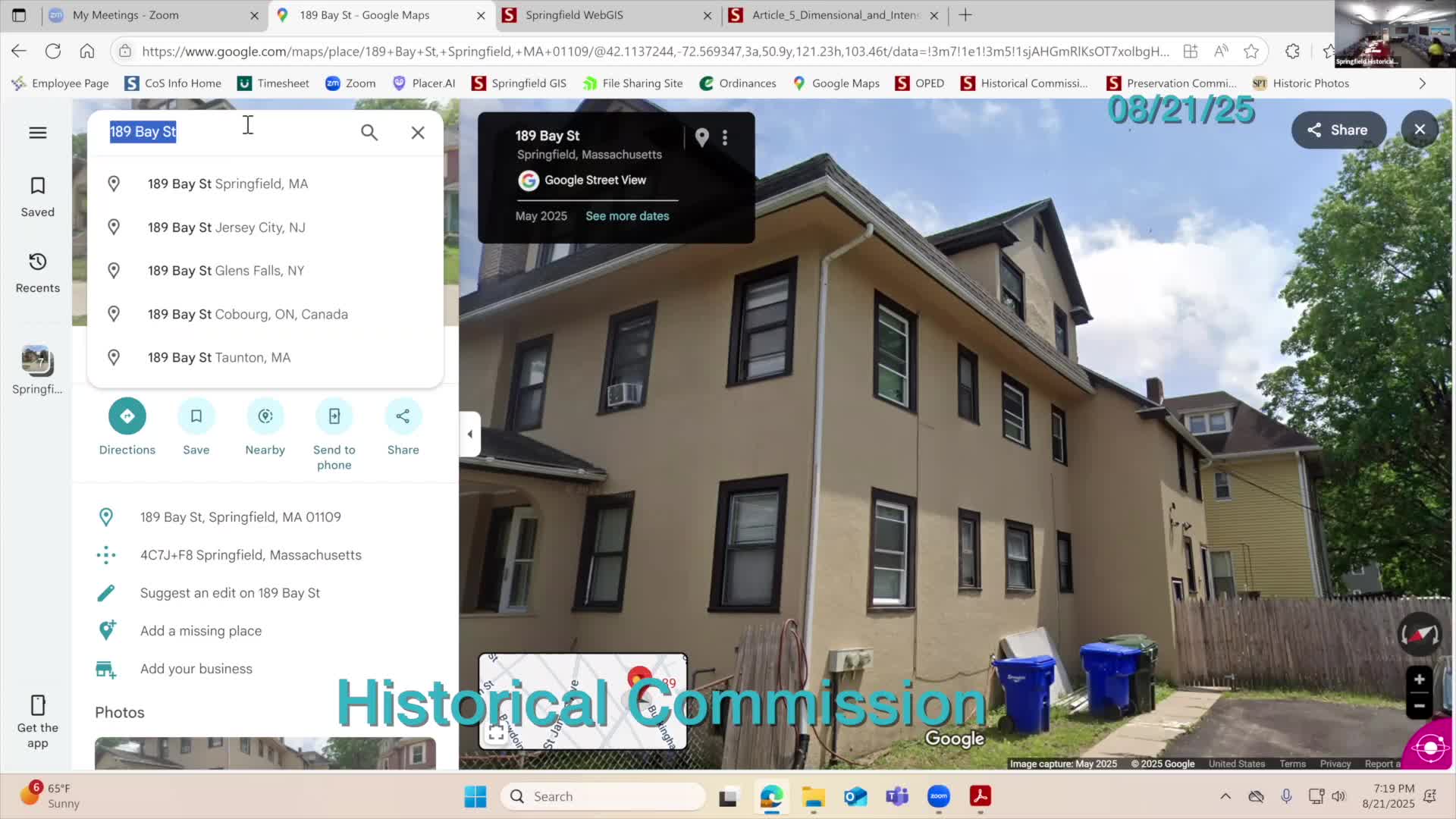Open Recents in the sidebar
Screen dimensions: 1456x819
pyautogui.click(x=37, y=272)
